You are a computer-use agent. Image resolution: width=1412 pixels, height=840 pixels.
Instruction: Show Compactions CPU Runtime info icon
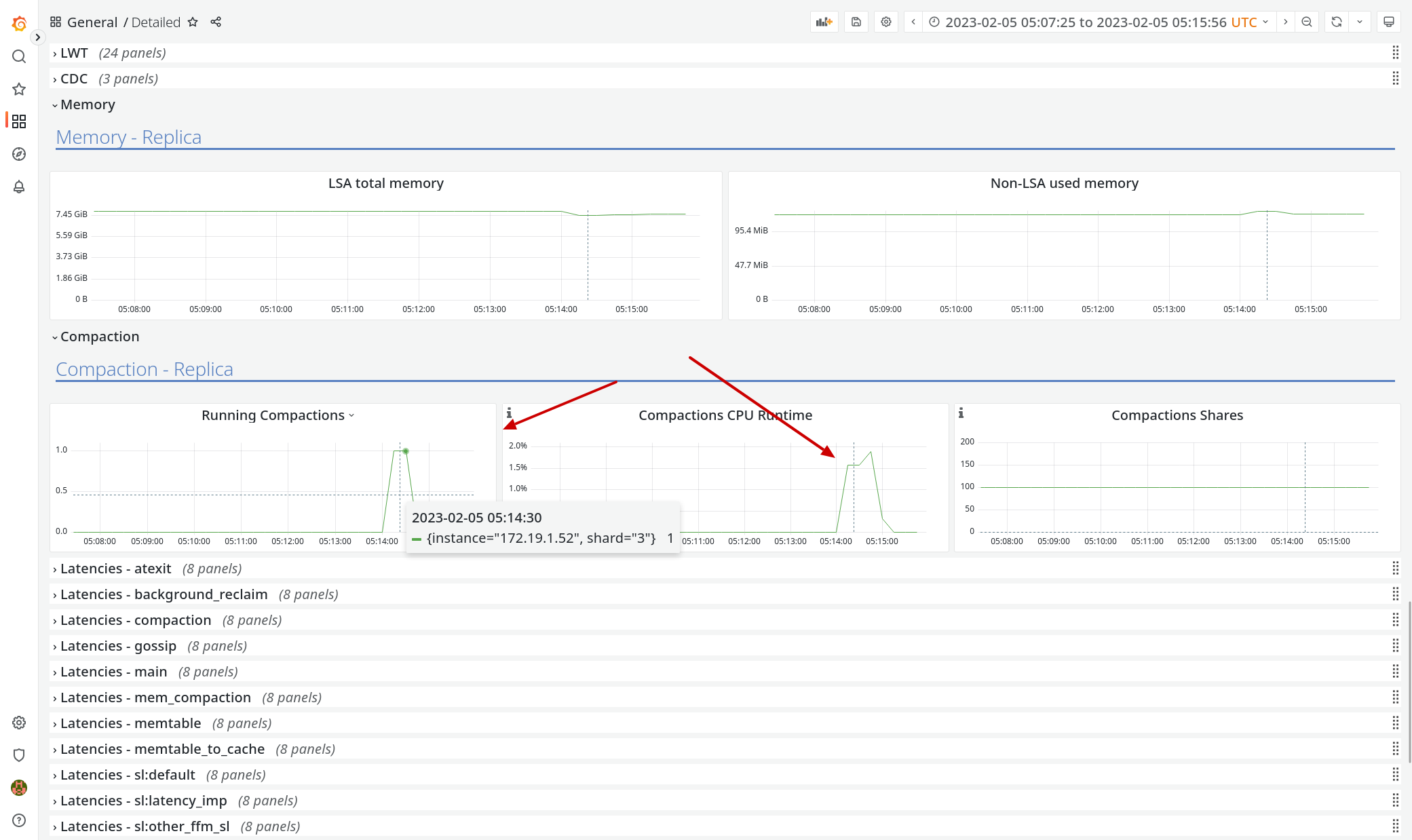509,413
